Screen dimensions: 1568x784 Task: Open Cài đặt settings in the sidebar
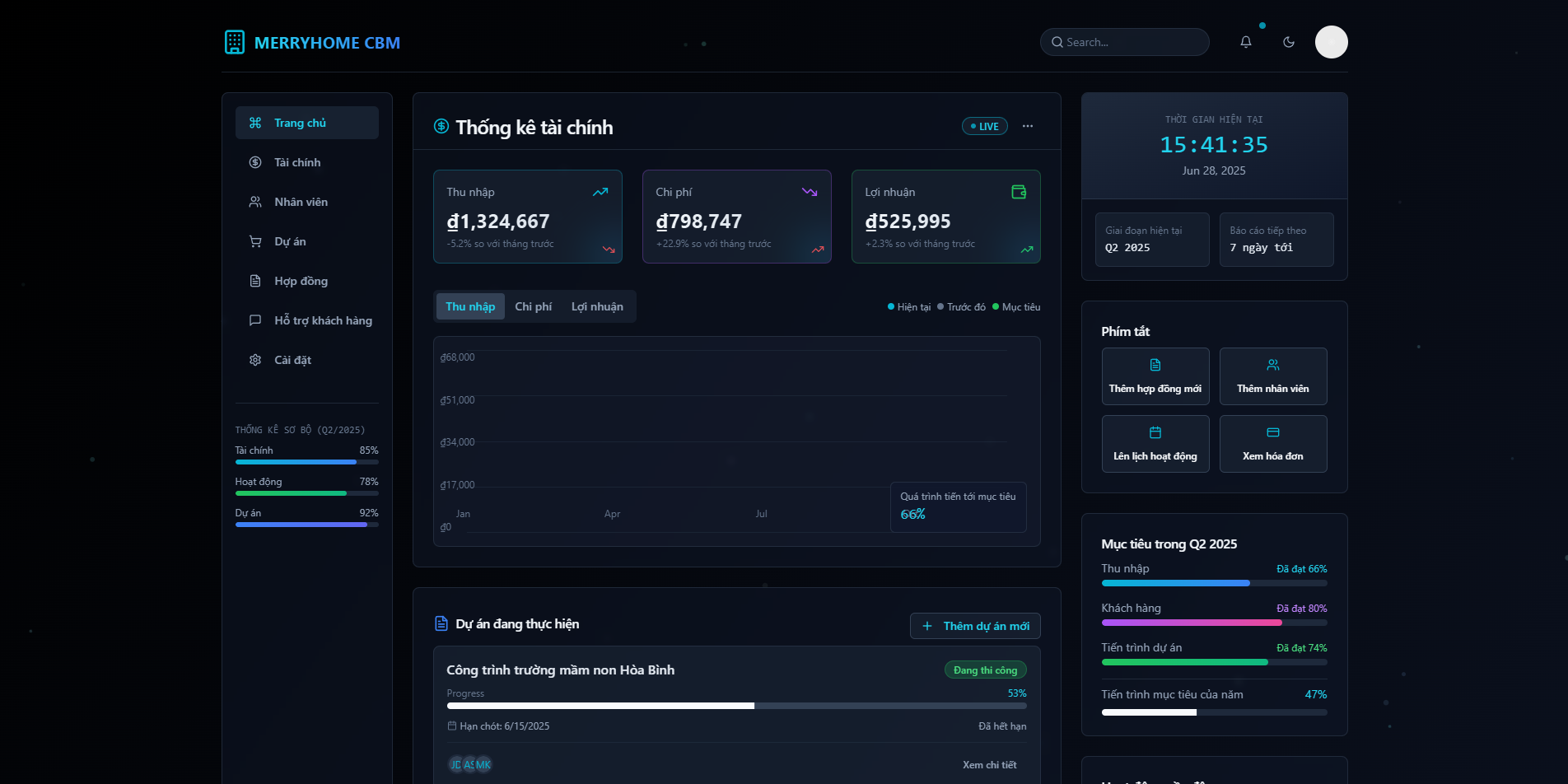point(307,360)
